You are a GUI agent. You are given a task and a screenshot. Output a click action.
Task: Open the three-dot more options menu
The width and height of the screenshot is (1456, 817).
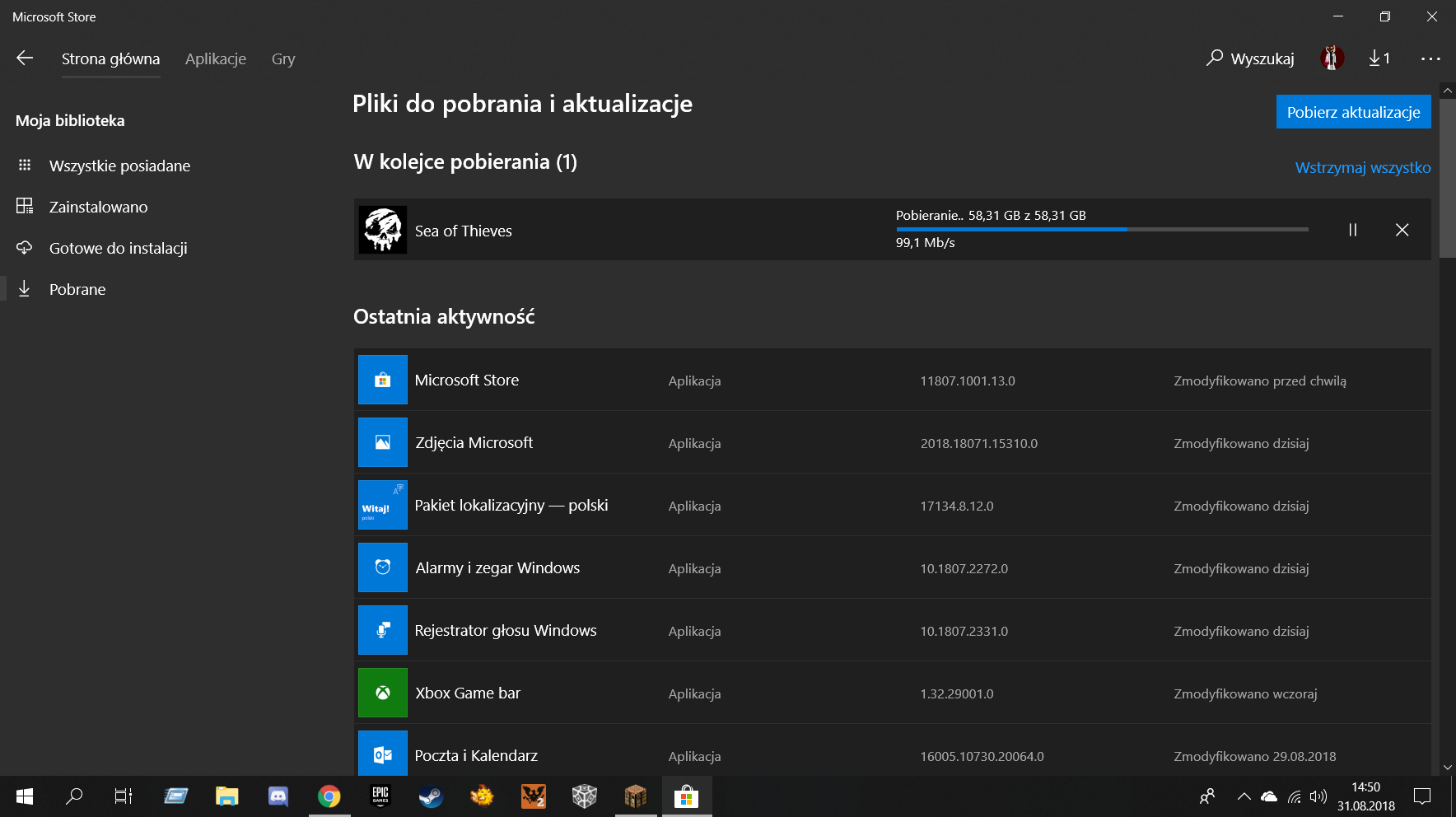pyautogui.click(x=1430, y=58)
